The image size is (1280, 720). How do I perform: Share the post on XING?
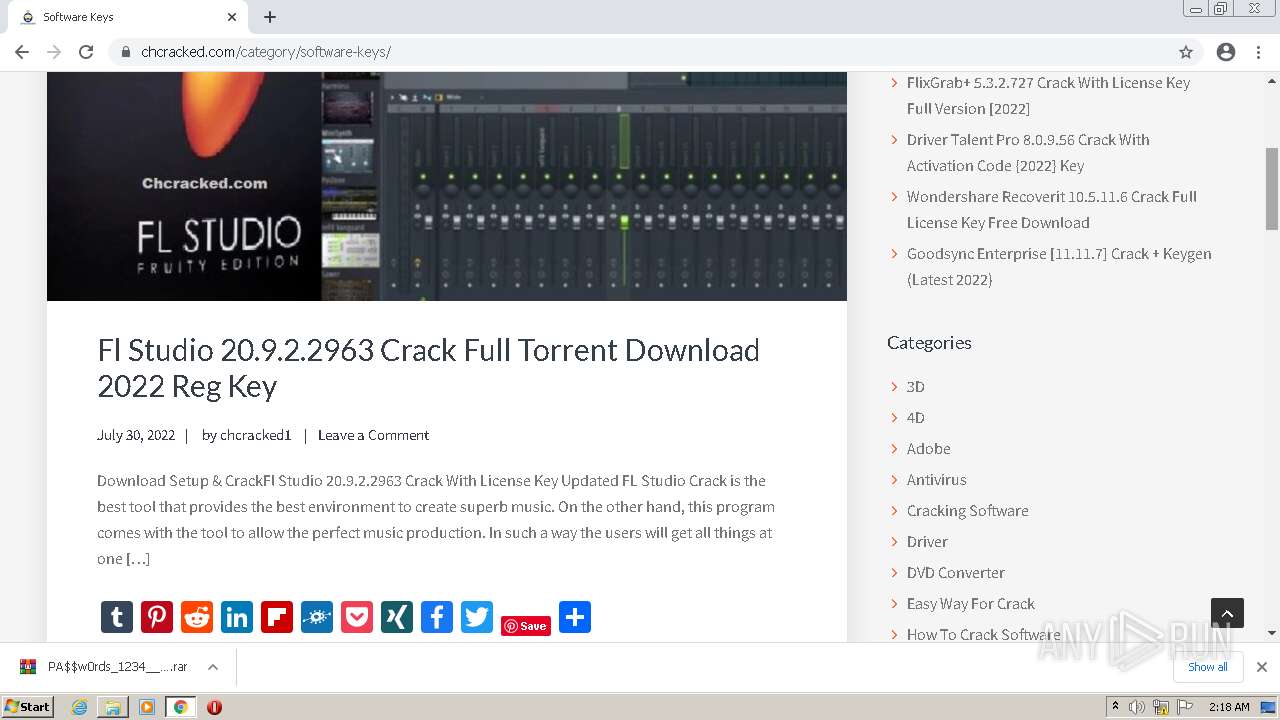[397, 617]
